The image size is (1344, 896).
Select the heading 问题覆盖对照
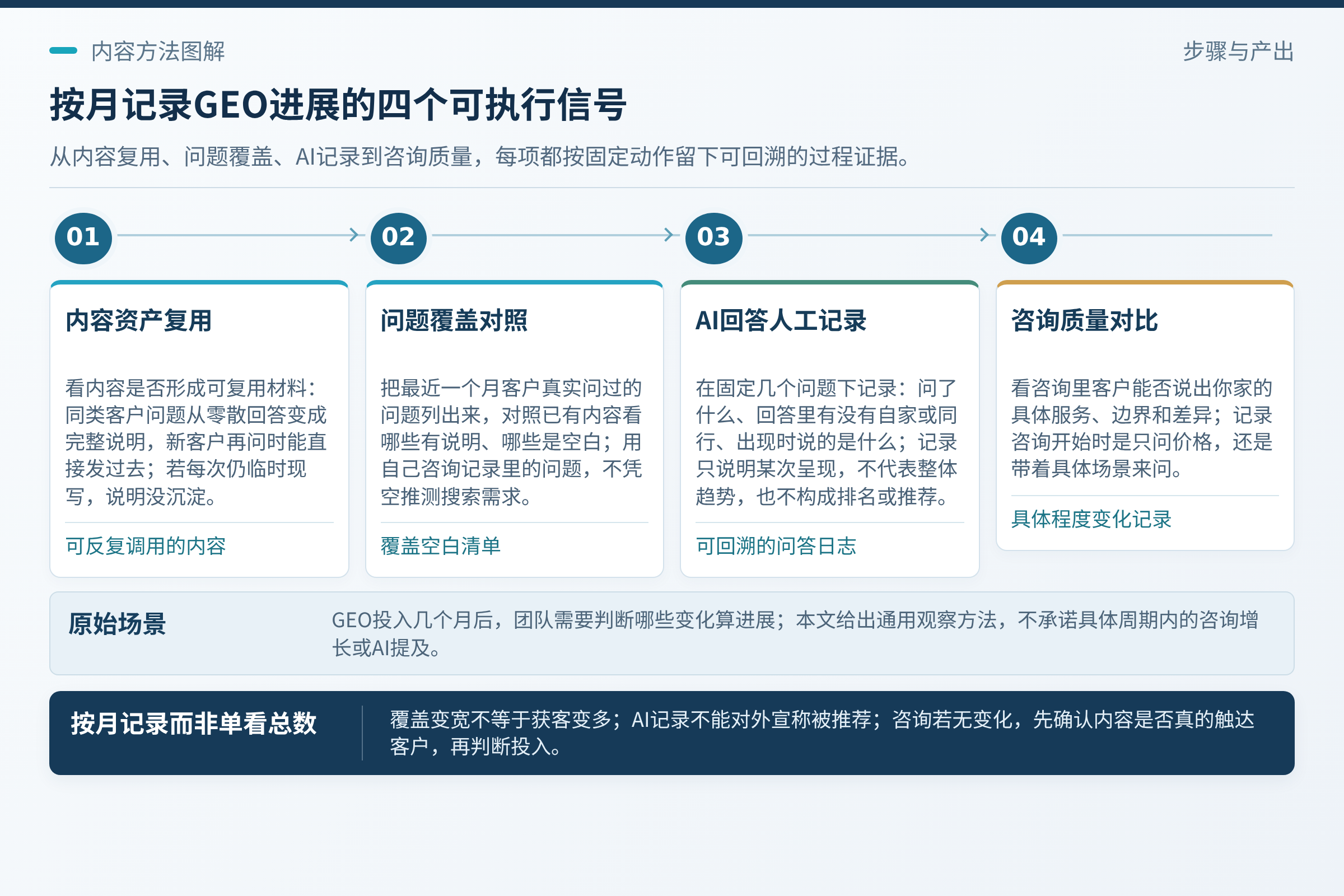point(454,320)
